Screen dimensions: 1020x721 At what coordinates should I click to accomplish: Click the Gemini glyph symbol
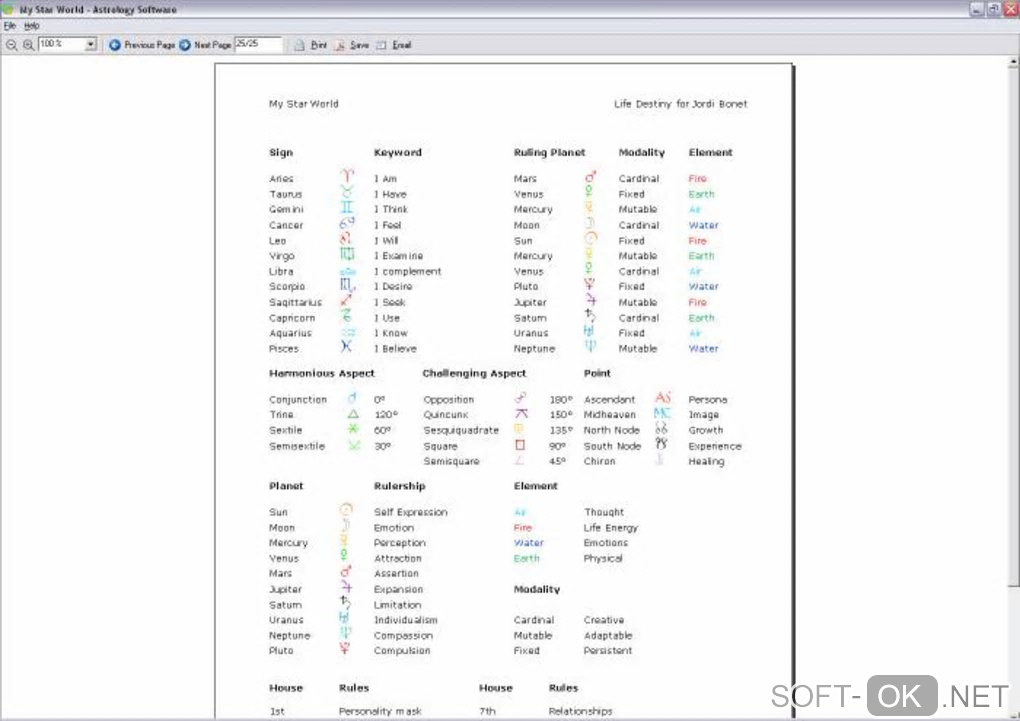(x=347, y=208)
